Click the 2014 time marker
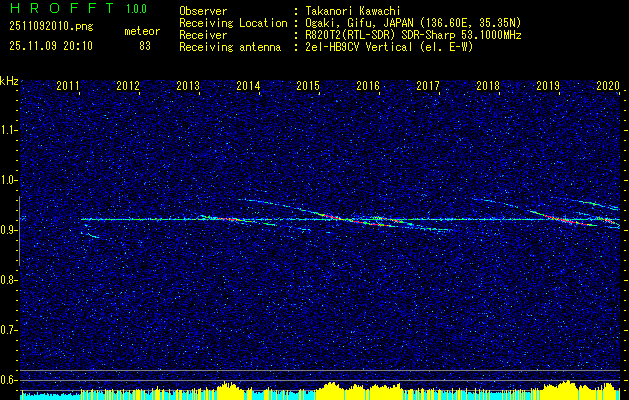The height and width of the screenshot is (400, 629). pyautogui.click(x=248, y=86)
